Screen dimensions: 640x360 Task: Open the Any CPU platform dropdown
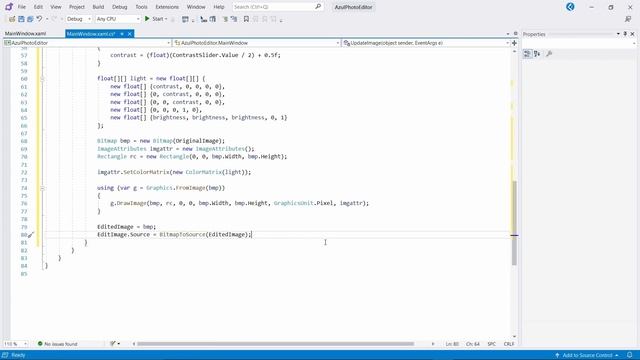click(x=118, y=19)
